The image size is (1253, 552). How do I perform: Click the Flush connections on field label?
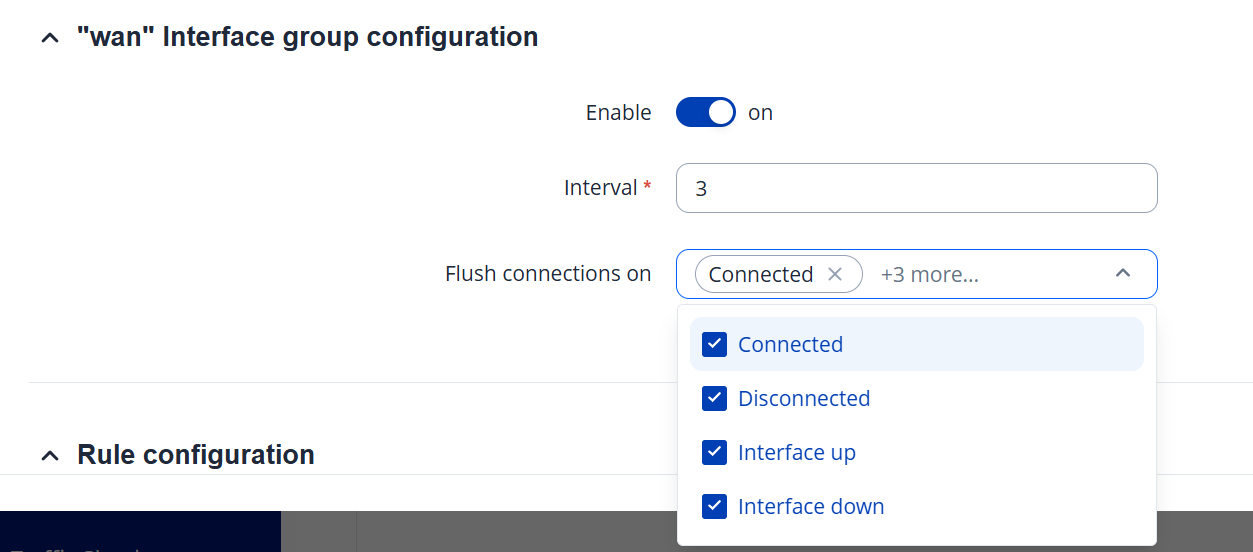coord(548,274)
